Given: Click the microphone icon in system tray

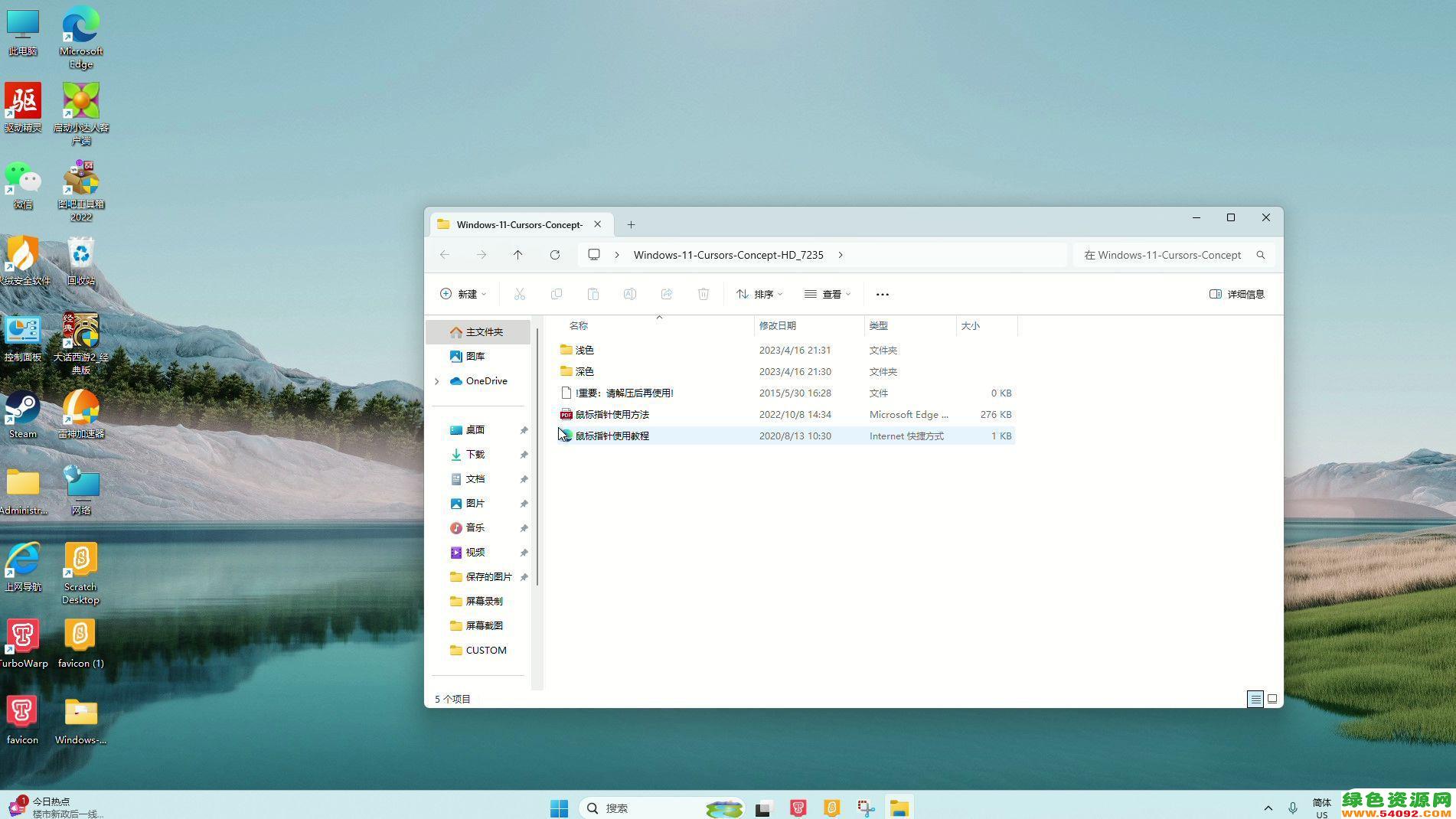Looking at the screenshot, I should [x=1293, y=808].
